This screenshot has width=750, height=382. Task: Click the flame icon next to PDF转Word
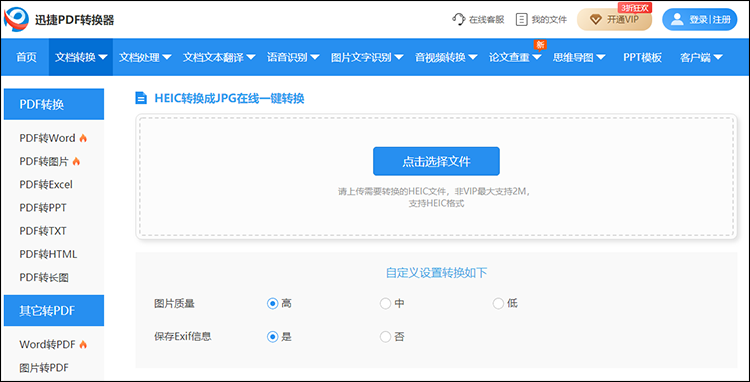83,138
